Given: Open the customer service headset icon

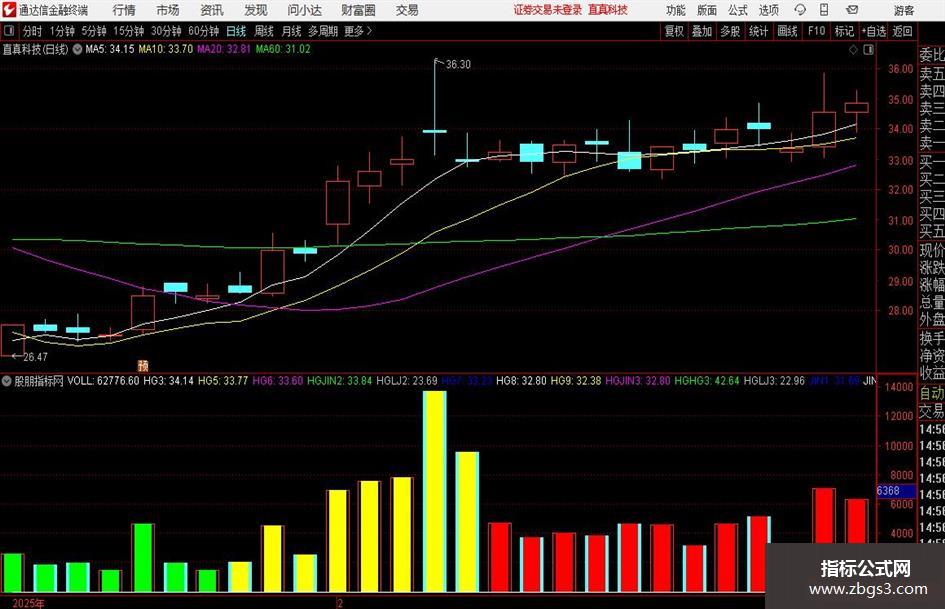Looking at the screenshot, I should [800, 10].
